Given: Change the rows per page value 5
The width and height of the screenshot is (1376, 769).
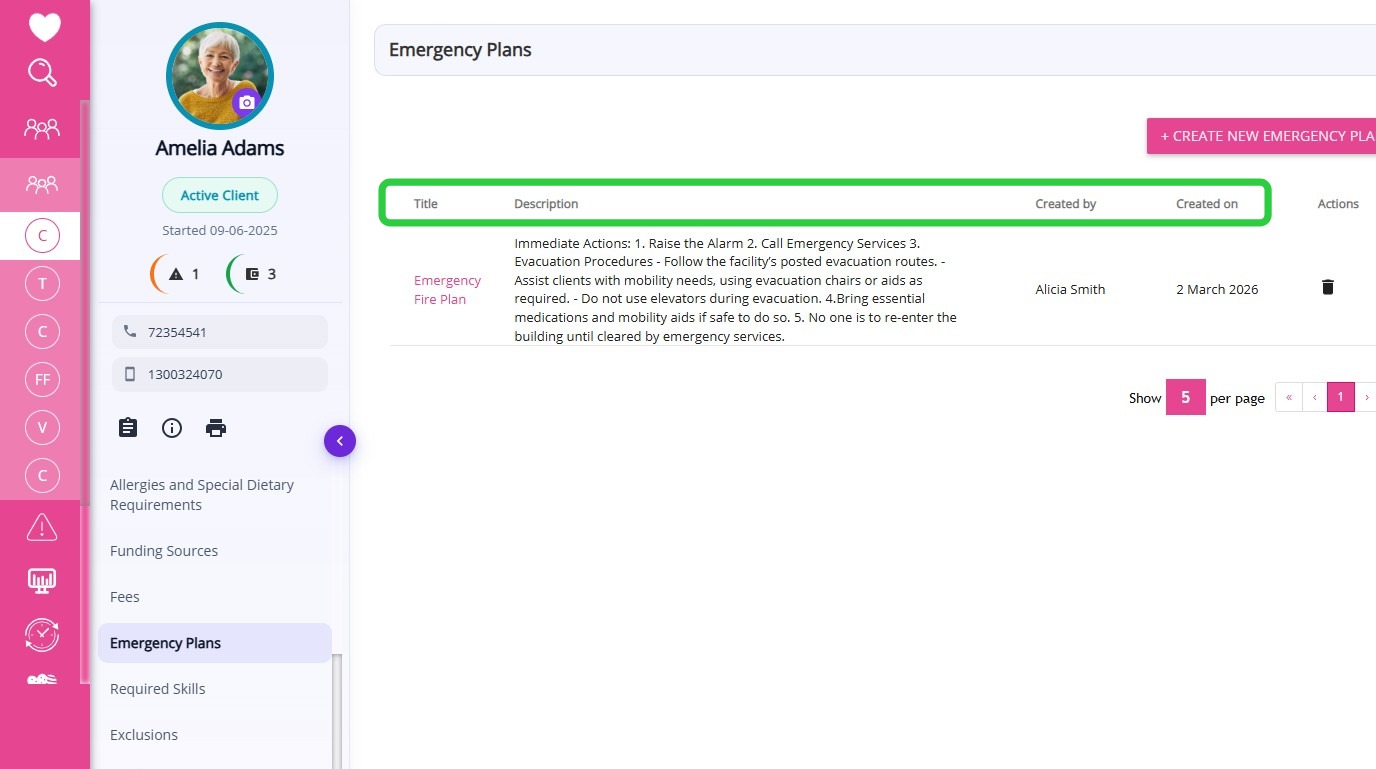Looking at the screenshot, I should [1185, 397].
